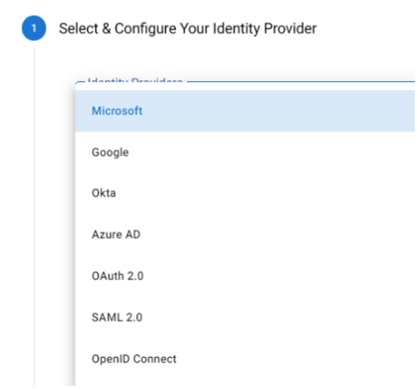
Task: Click empty row space beside the Okta option
Action: [265, 193]
